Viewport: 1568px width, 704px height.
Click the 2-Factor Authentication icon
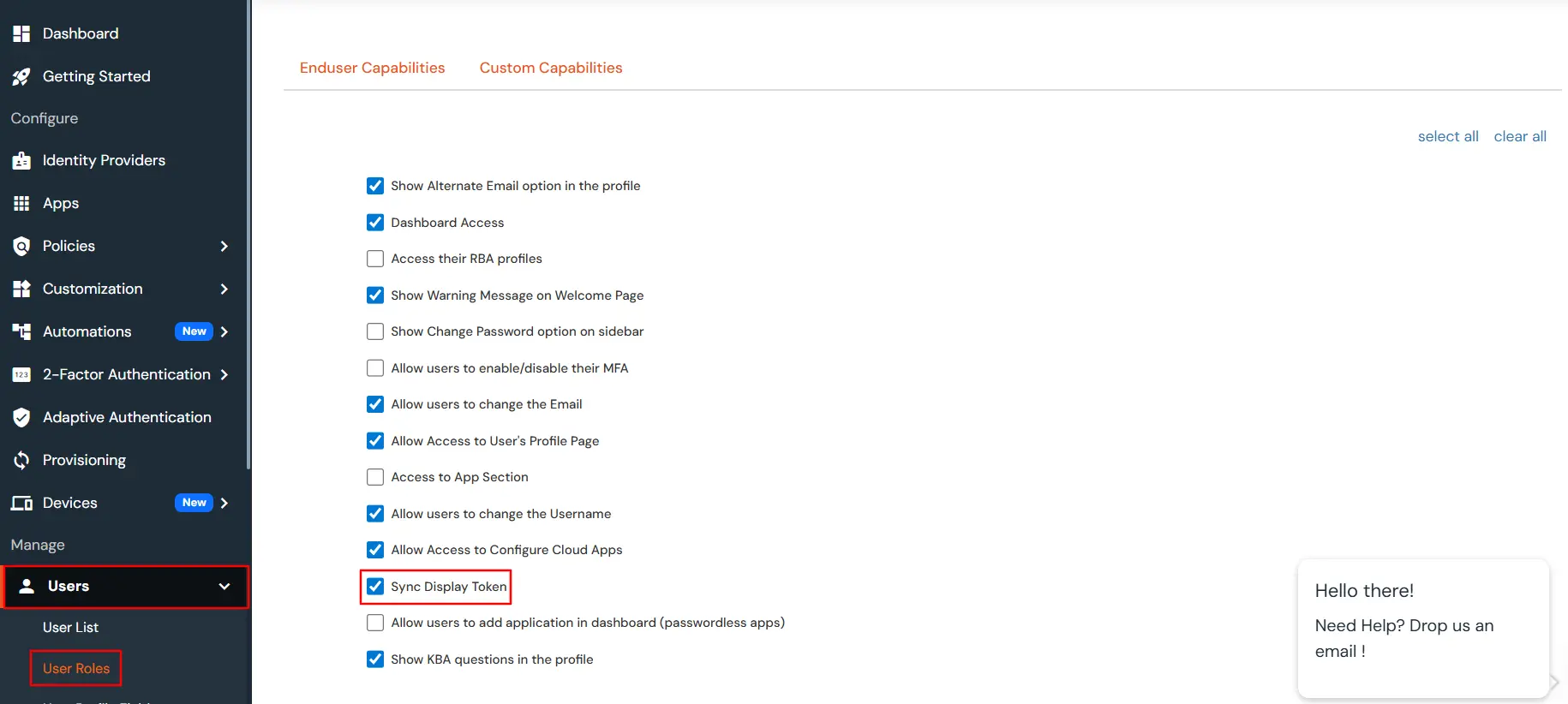click(21, 374)
